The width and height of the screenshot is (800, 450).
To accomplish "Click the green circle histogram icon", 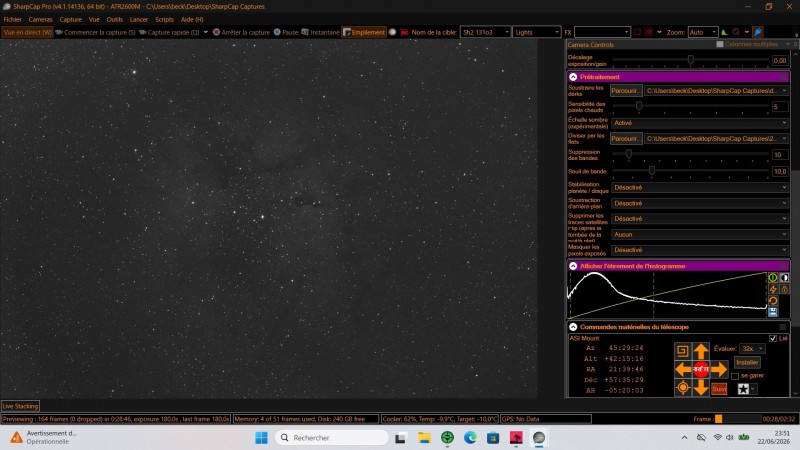I will 773,278.
